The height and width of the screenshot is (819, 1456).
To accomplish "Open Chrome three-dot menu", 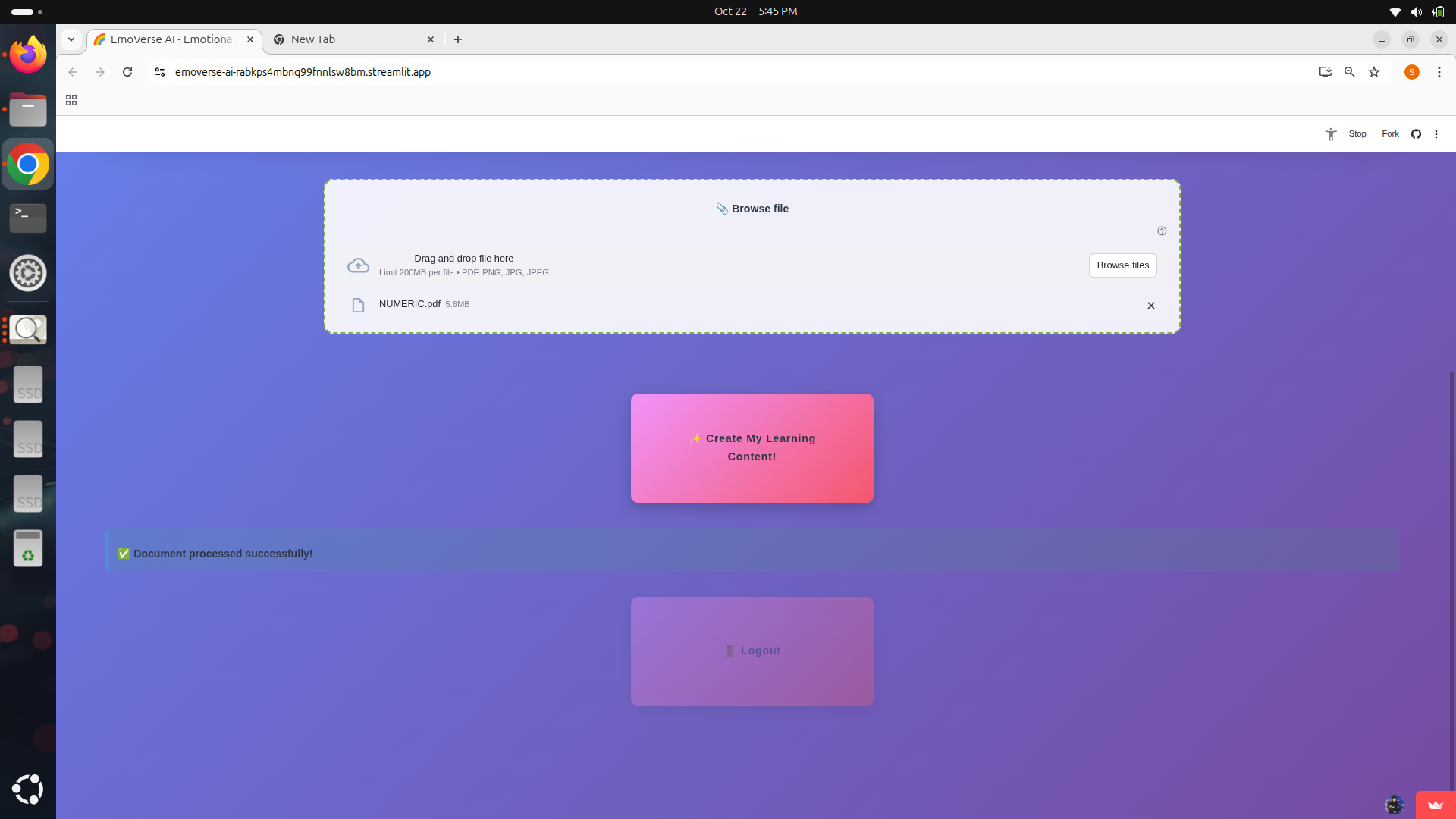I will pyautogui.click(x=1439, y=72).
